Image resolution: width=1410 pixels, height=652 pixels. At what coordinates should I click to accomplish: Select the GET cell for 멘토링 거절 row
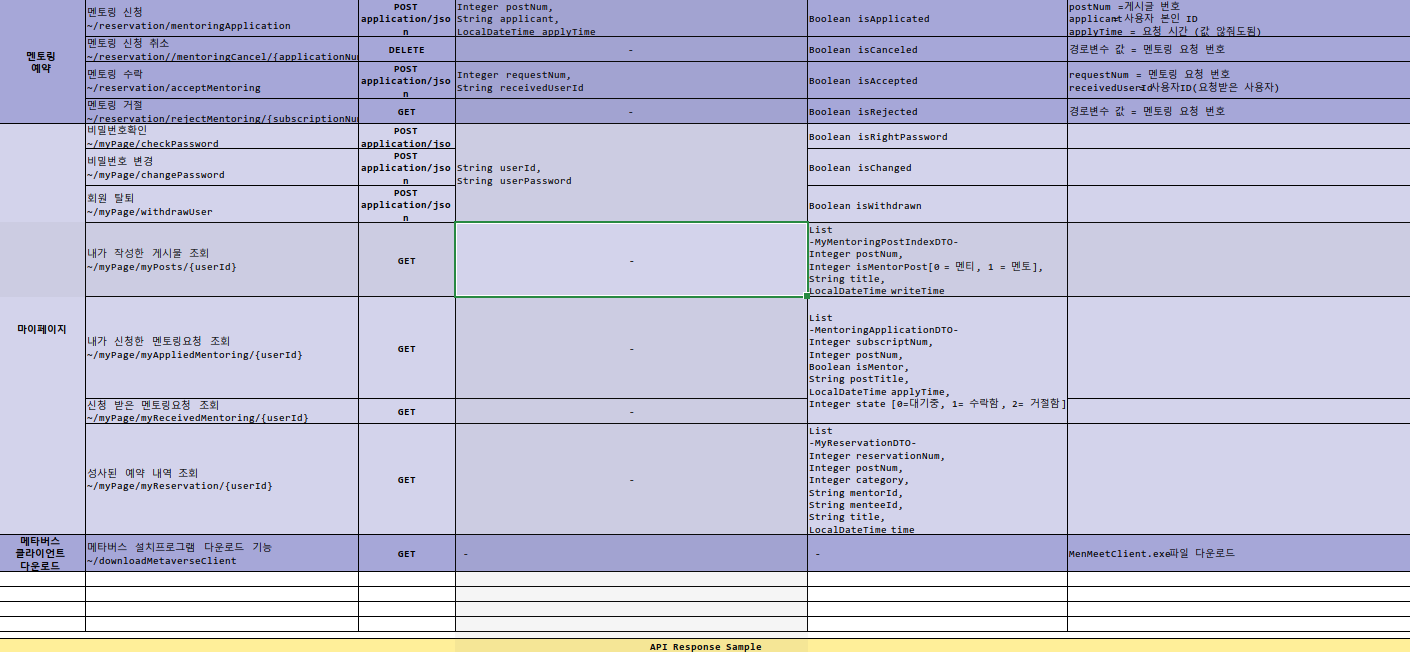(405, 111)
